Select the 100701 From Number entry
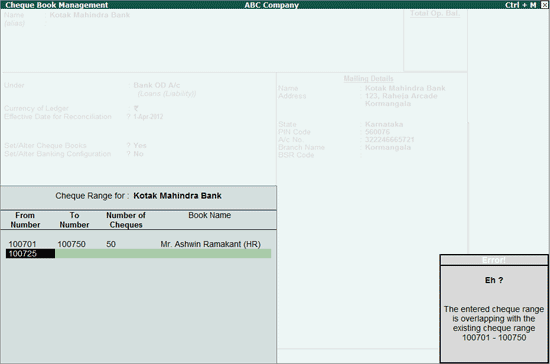550x364 pixels. (x=22, y=244)
